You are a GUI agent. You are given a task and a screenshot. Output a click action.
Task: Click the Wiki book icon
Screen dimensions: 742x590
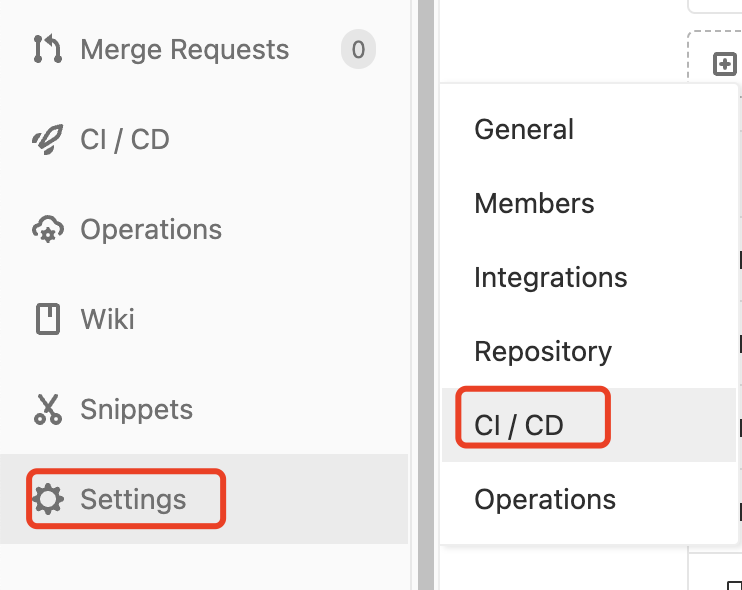47,319
